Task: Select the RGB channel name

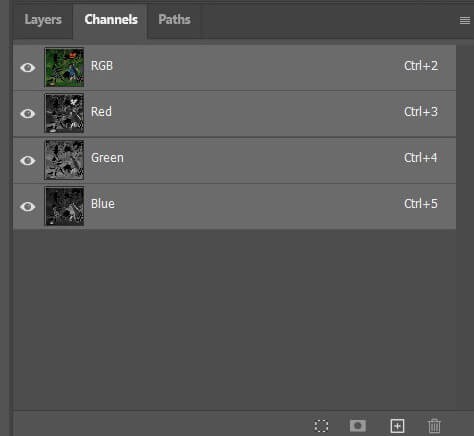Action: click(x=102, y=66)
